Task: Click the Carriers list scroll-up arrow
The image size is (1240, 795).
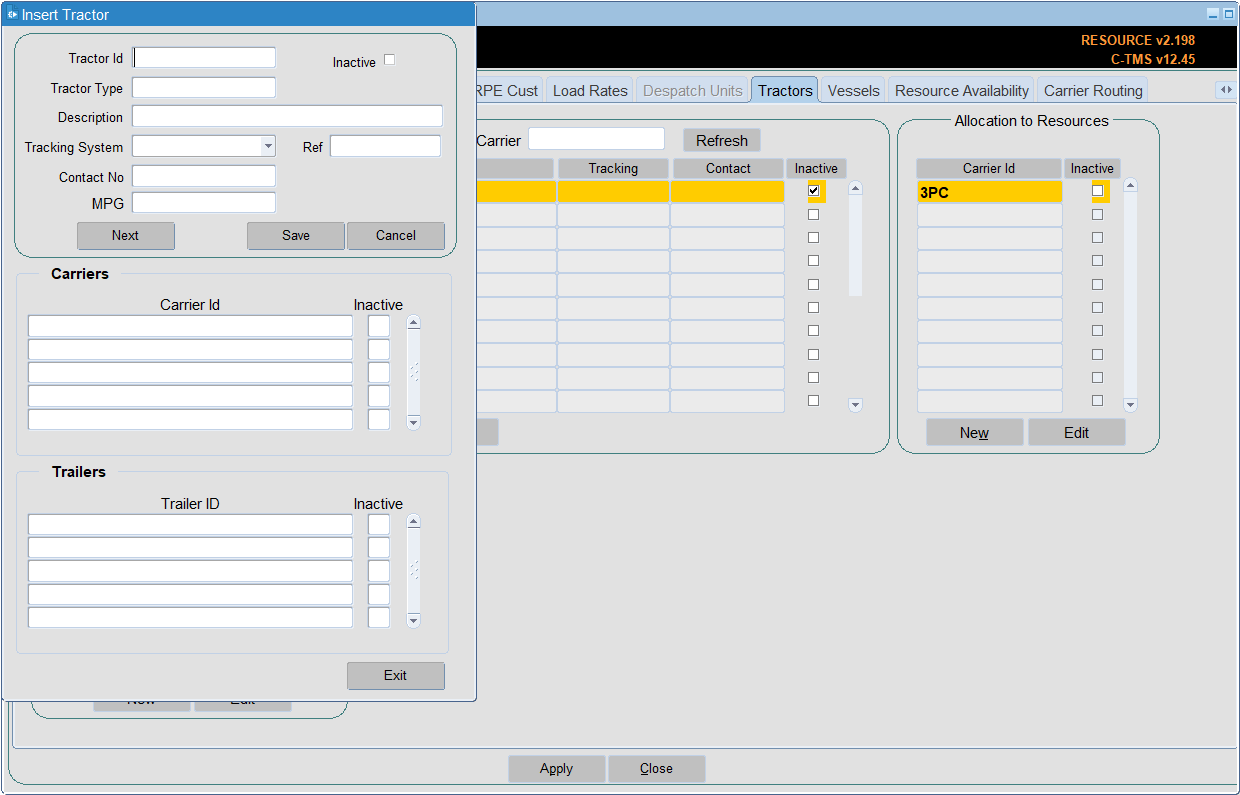Action: [x=414, y=323]
